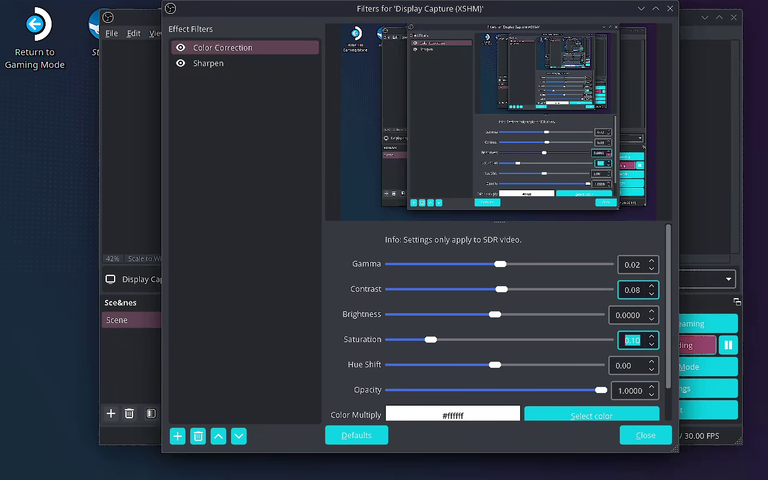Click the Saturation slider track
Image resolution: width=768 pixels, height=480 pixels.
pos(500,339)
